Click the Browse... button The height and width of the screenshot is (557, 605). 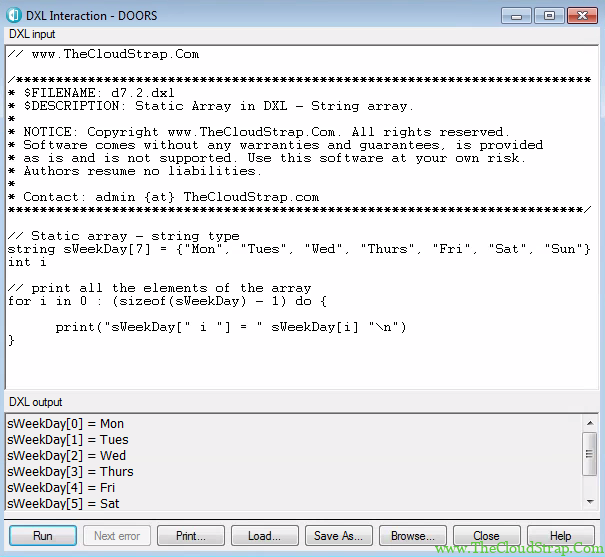[413, 536]
